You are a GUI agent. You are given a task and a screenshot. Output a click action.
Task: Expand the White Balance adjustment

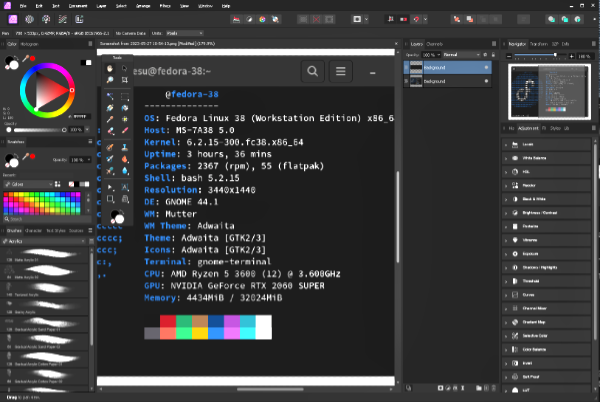coord(506,158)
